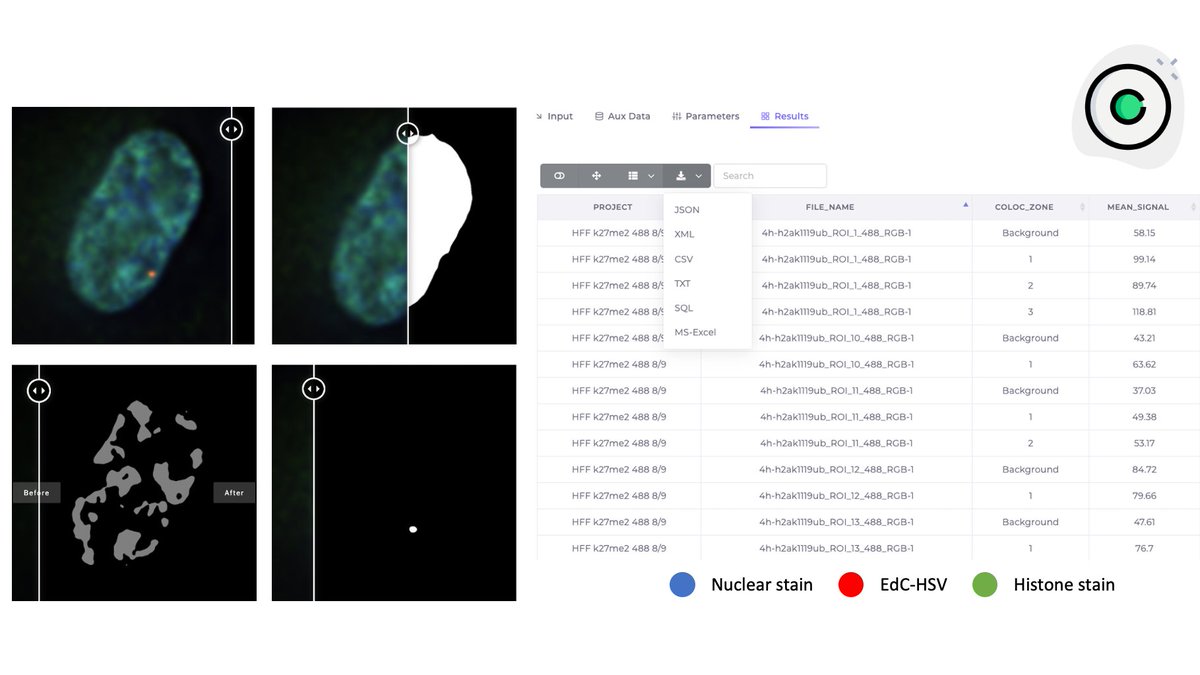Viewport: 1200px width, 675px height.
Task: Click the 76.7 mean signal cell
Action: [1144, 548]
